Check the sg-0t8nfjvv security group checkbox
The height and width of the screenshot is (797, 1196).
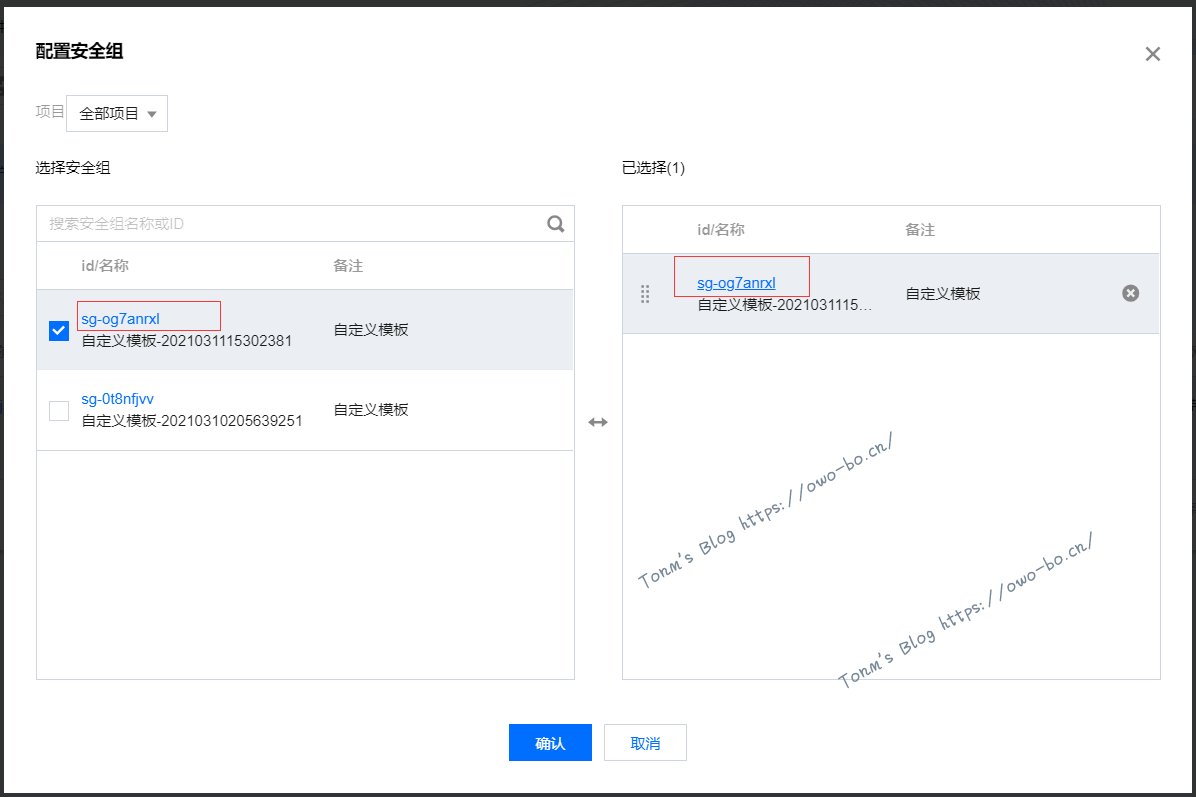[59, 410]
